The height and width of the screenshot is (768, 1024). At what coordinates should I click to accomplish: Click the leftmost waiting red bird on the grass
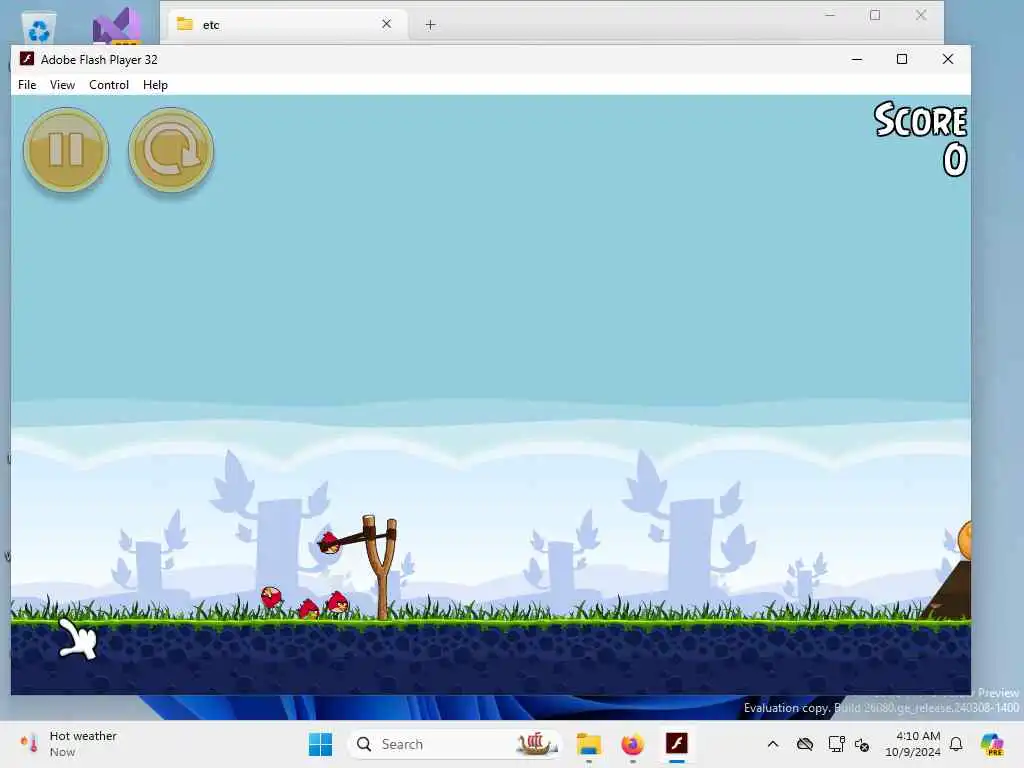point(271,596)
